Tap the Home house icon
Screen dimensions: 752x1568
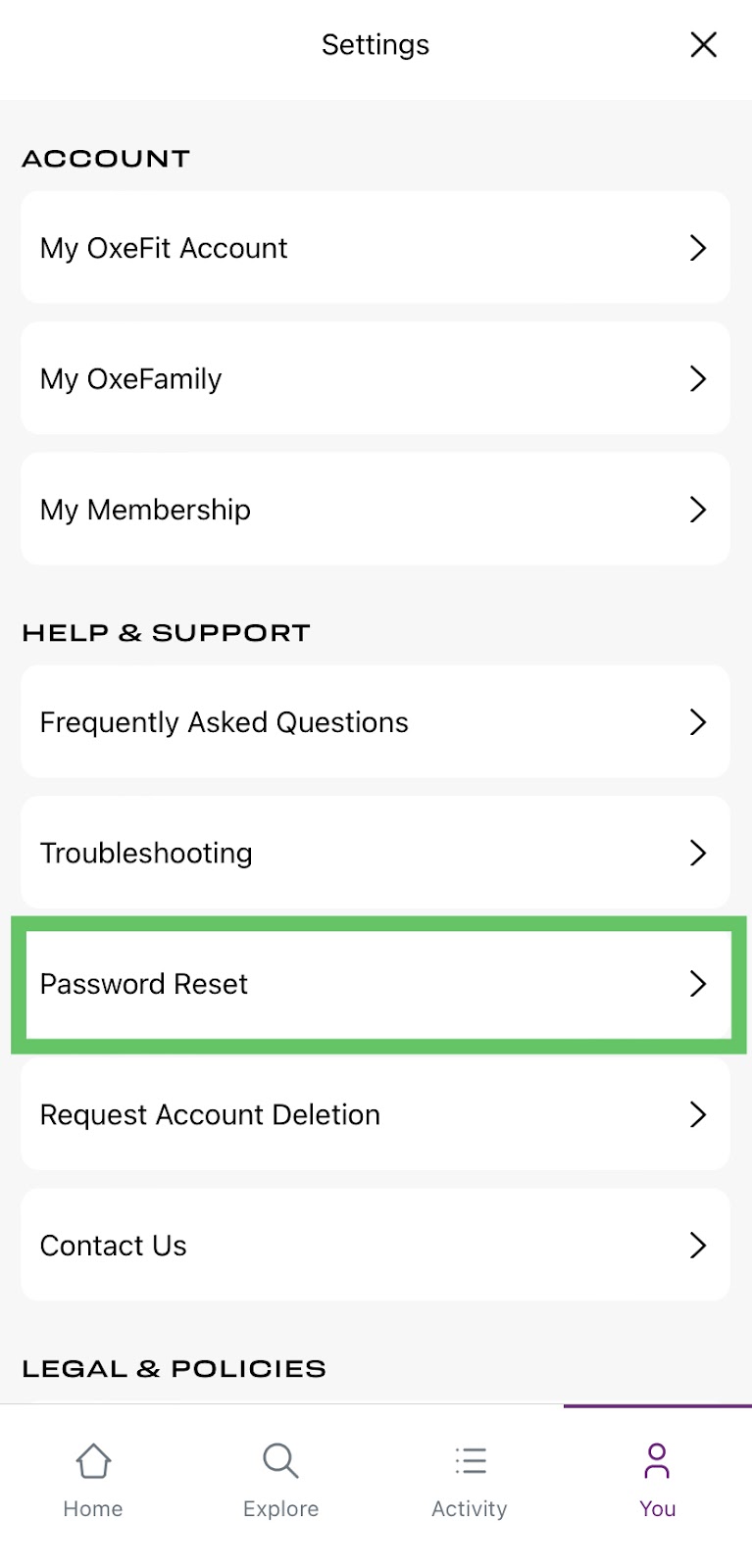click(x=93, y=1461)
